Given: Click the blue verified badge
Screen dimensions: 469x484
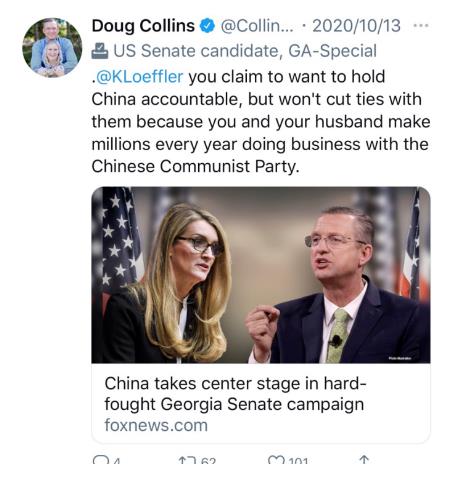Looking at the screenshot, I should (207, 26).
